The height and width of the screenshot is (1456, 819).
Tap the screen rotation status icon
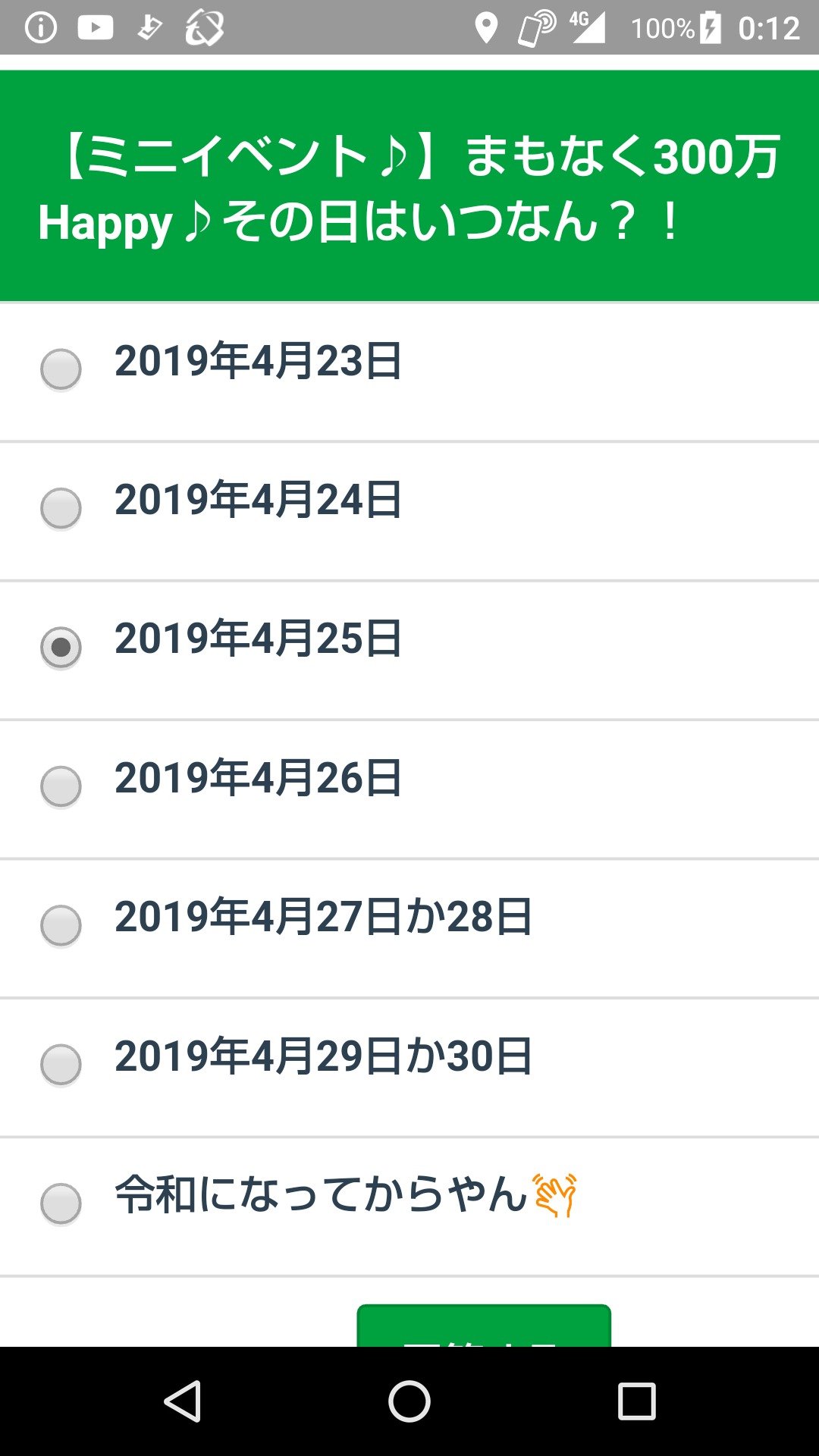click(x=205, y=28)
